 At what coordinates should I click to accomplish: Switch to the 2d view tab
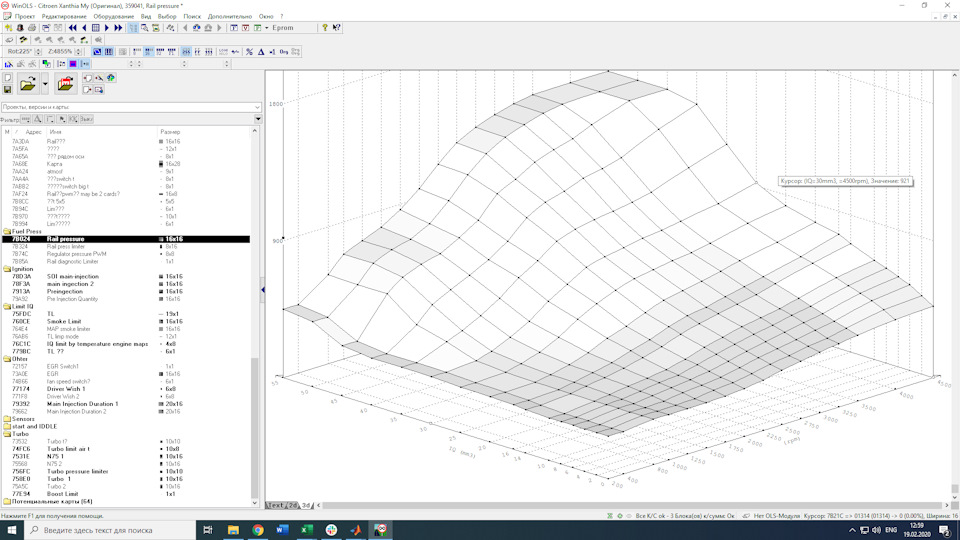(293, 506)
